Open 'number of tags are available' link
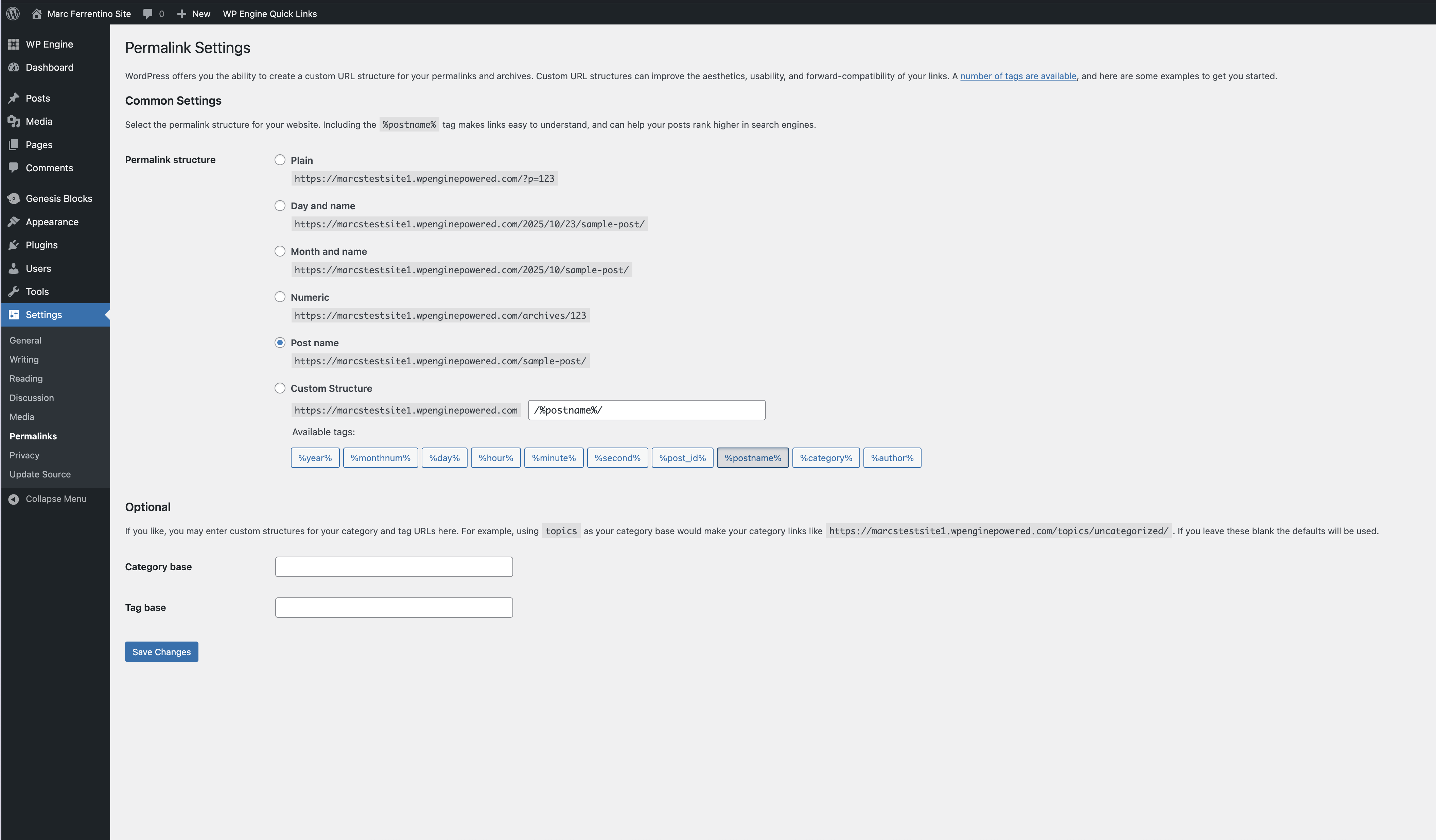1436x840 pixels. click(1018, 76)
